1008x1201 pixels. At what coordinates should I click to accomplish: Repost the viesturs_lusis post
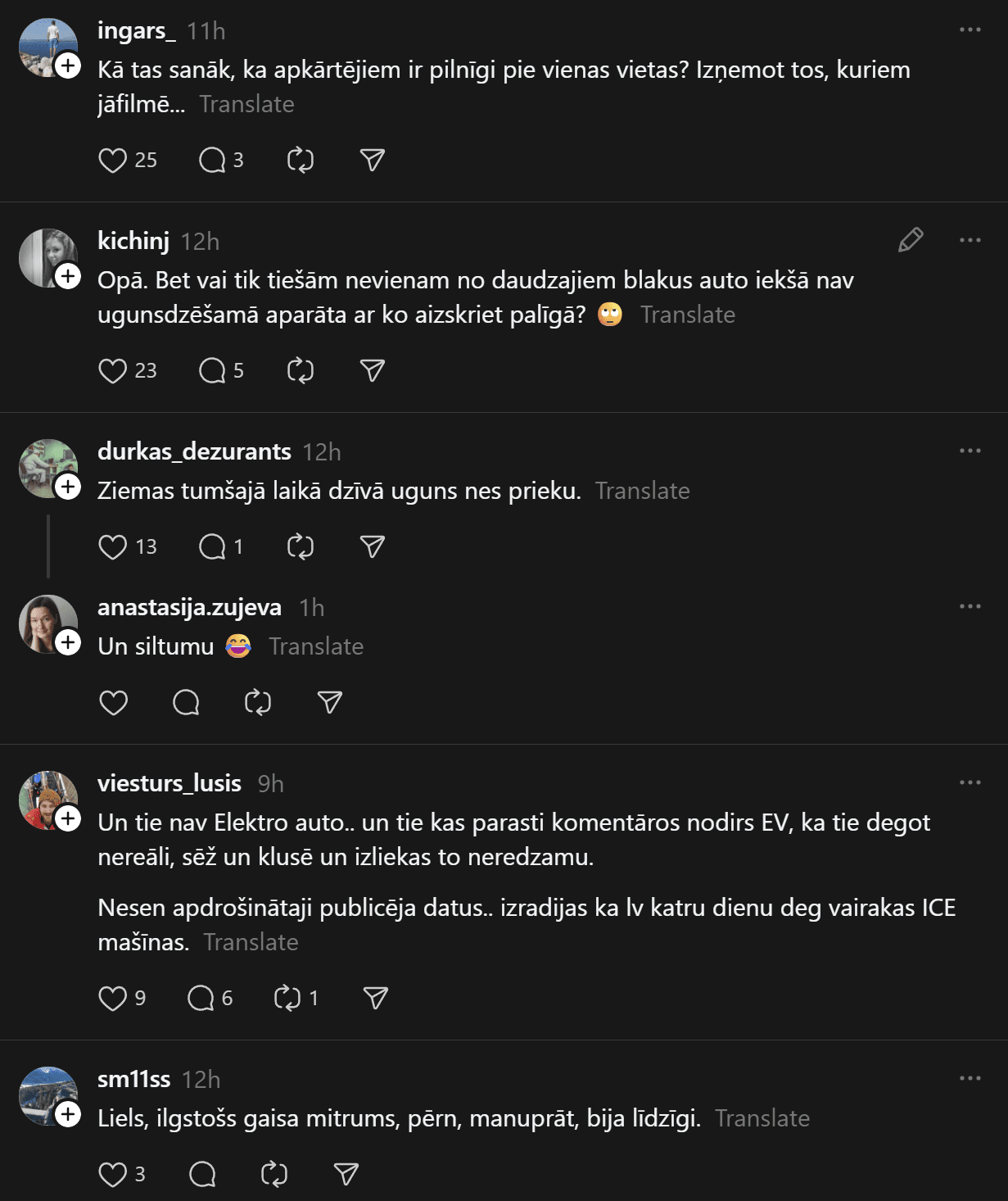coord(287,998)
